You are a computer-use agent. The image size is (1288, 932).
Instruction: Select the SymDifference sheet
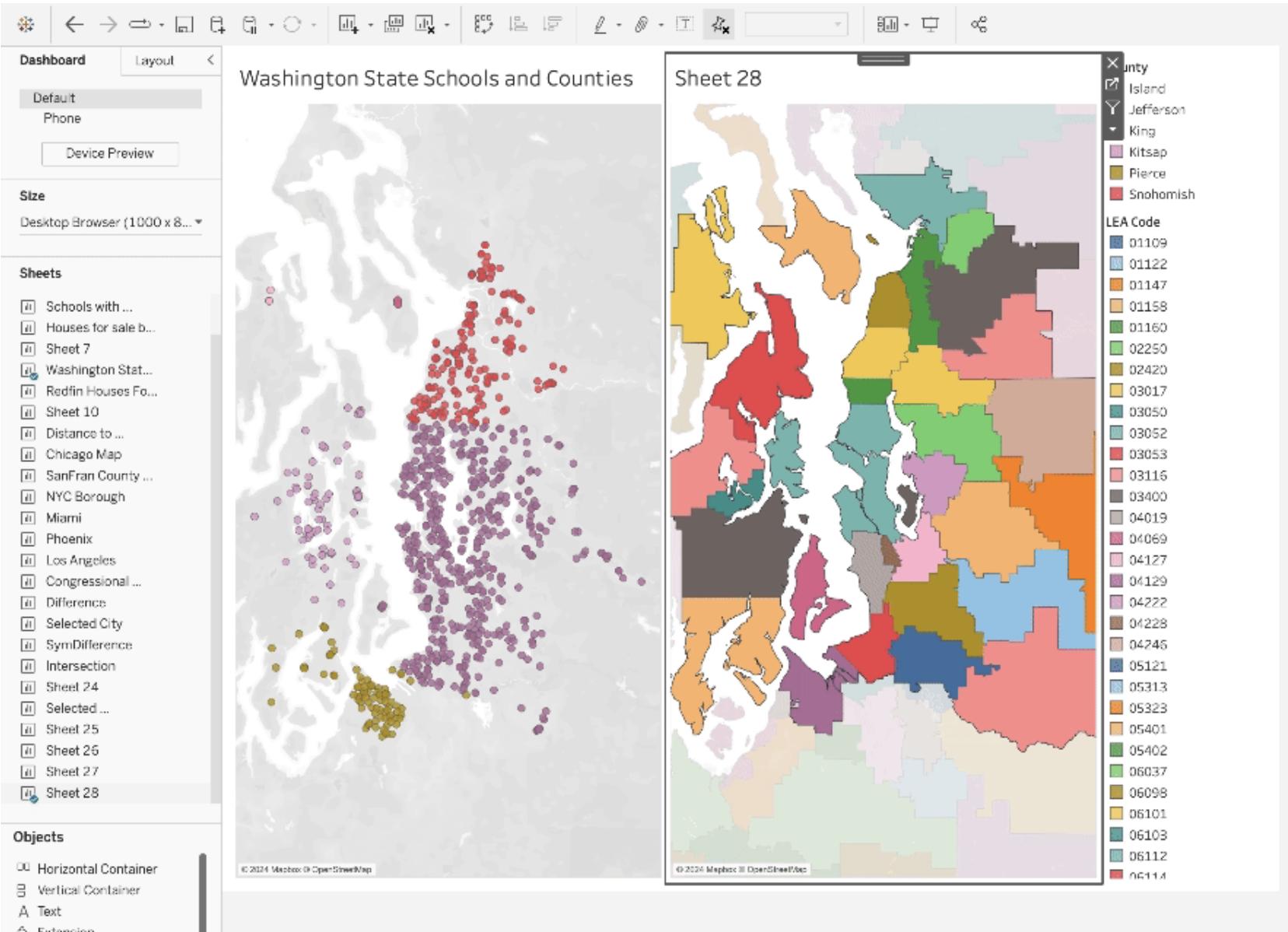(89, 645)
